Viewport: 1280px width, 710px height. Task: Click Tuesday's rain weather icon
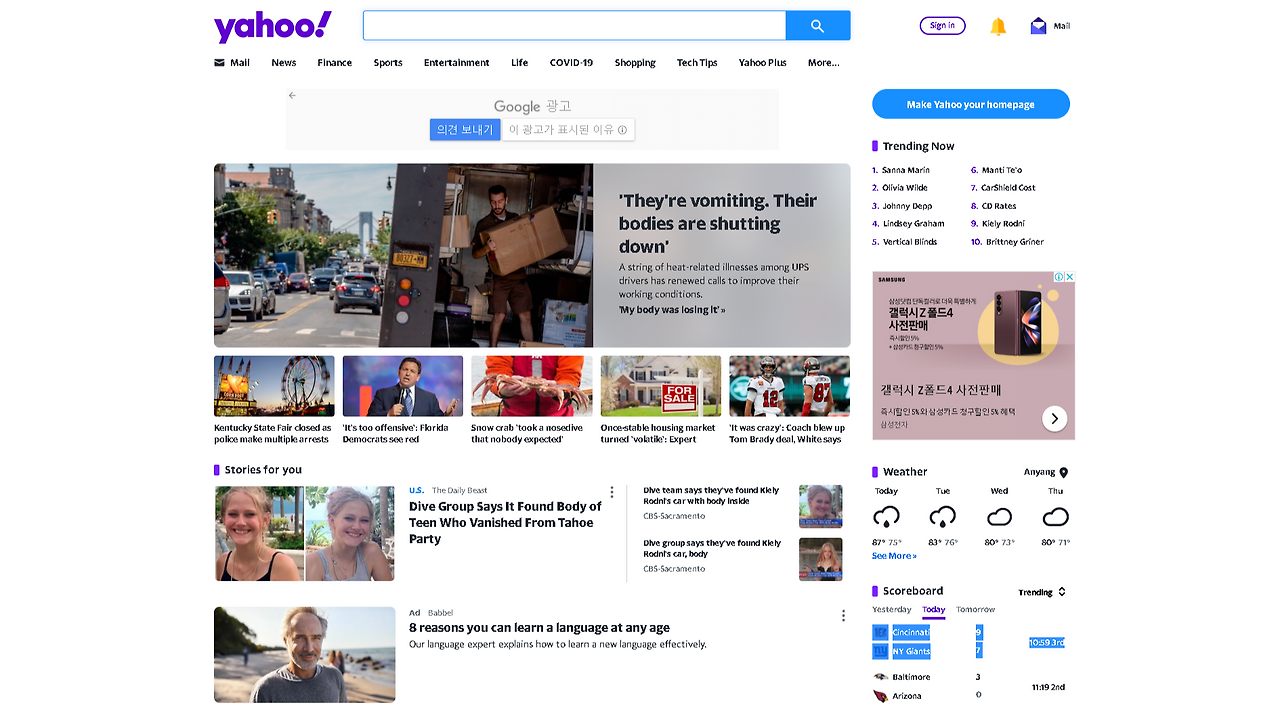coord(943,518)
